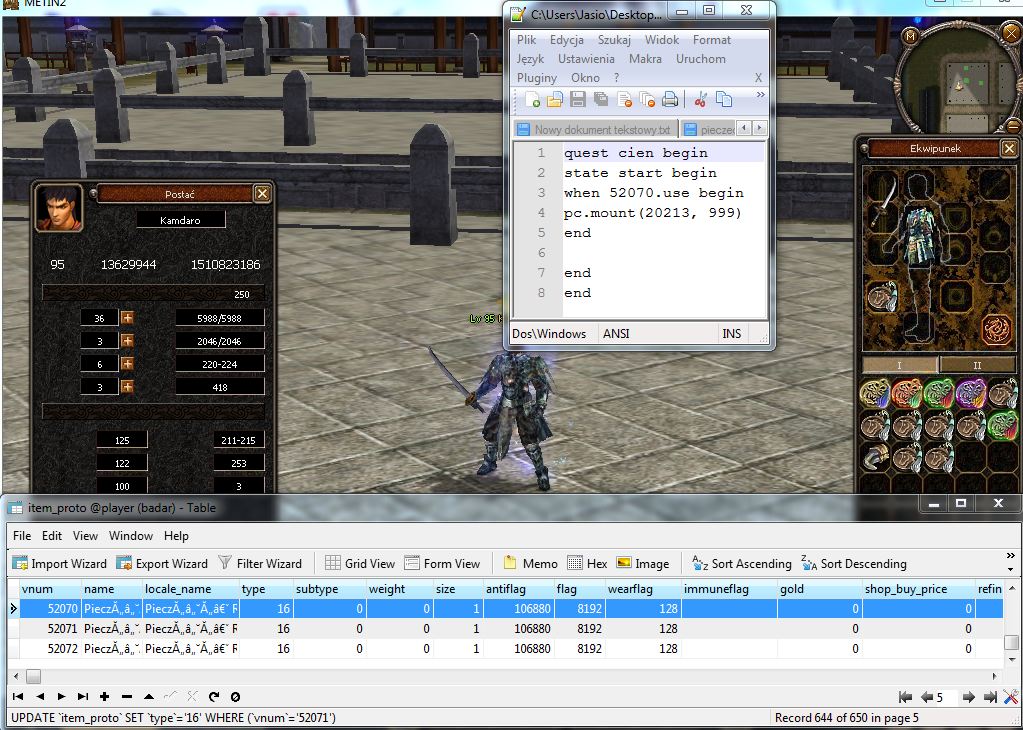Viewport: 1023px width, 730px height.
Task: Click the Open file icon in Notepad++
Action: [555, 100]
